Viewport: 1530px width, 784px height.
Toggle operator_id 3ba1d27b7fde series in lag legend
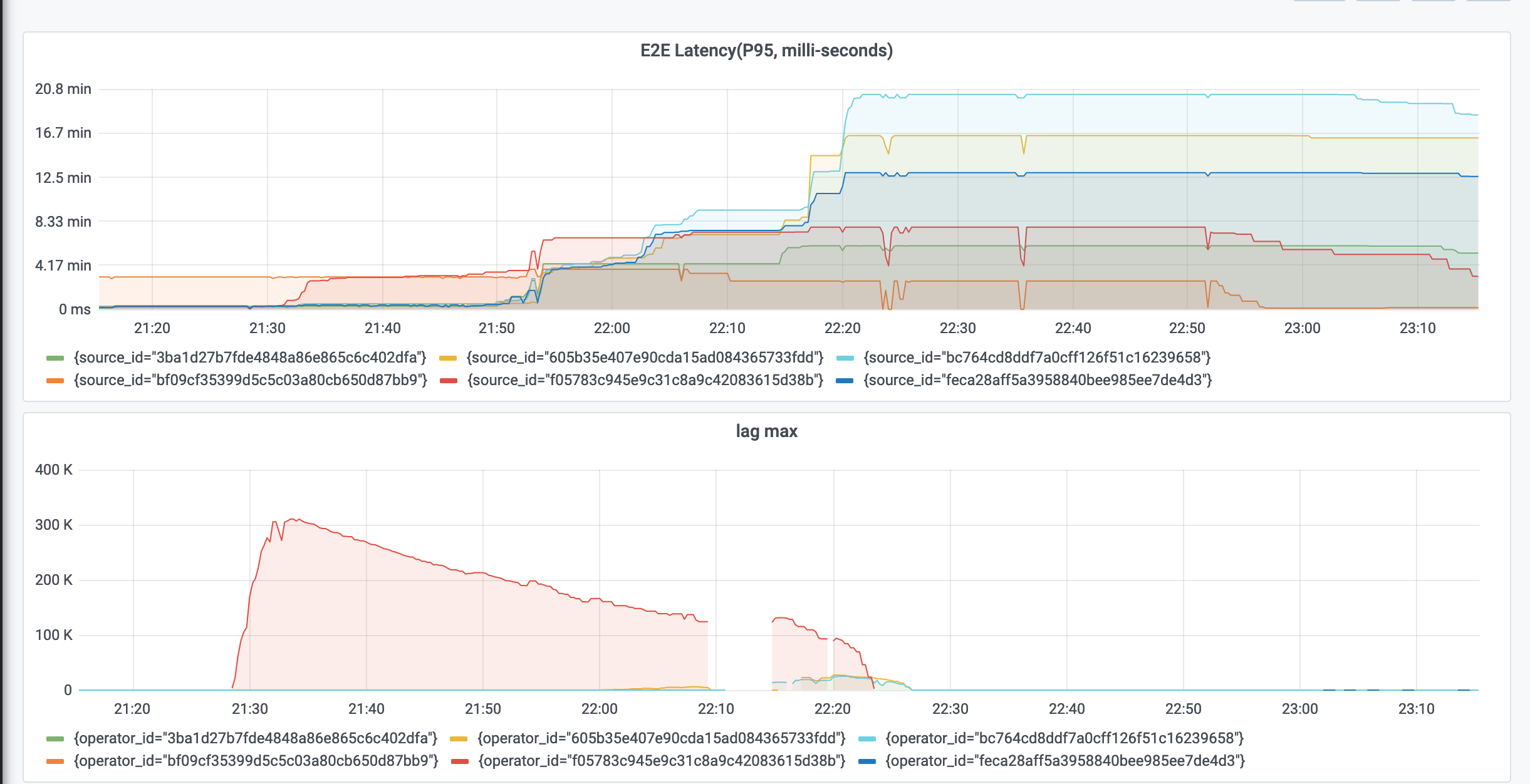tap(255, 738)
